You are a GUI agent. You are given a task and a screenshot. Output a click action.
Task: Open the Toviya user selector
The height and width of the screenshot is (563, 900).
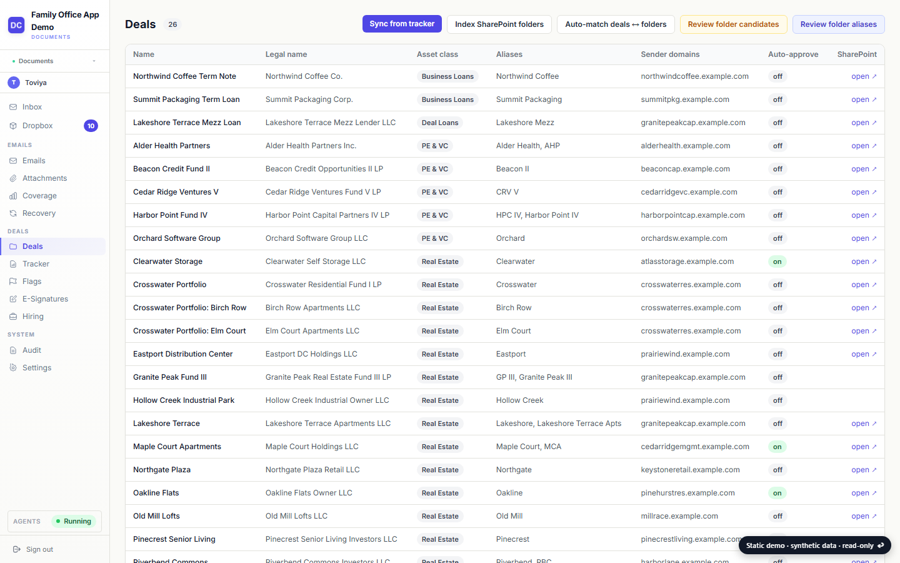pos(55,83)
